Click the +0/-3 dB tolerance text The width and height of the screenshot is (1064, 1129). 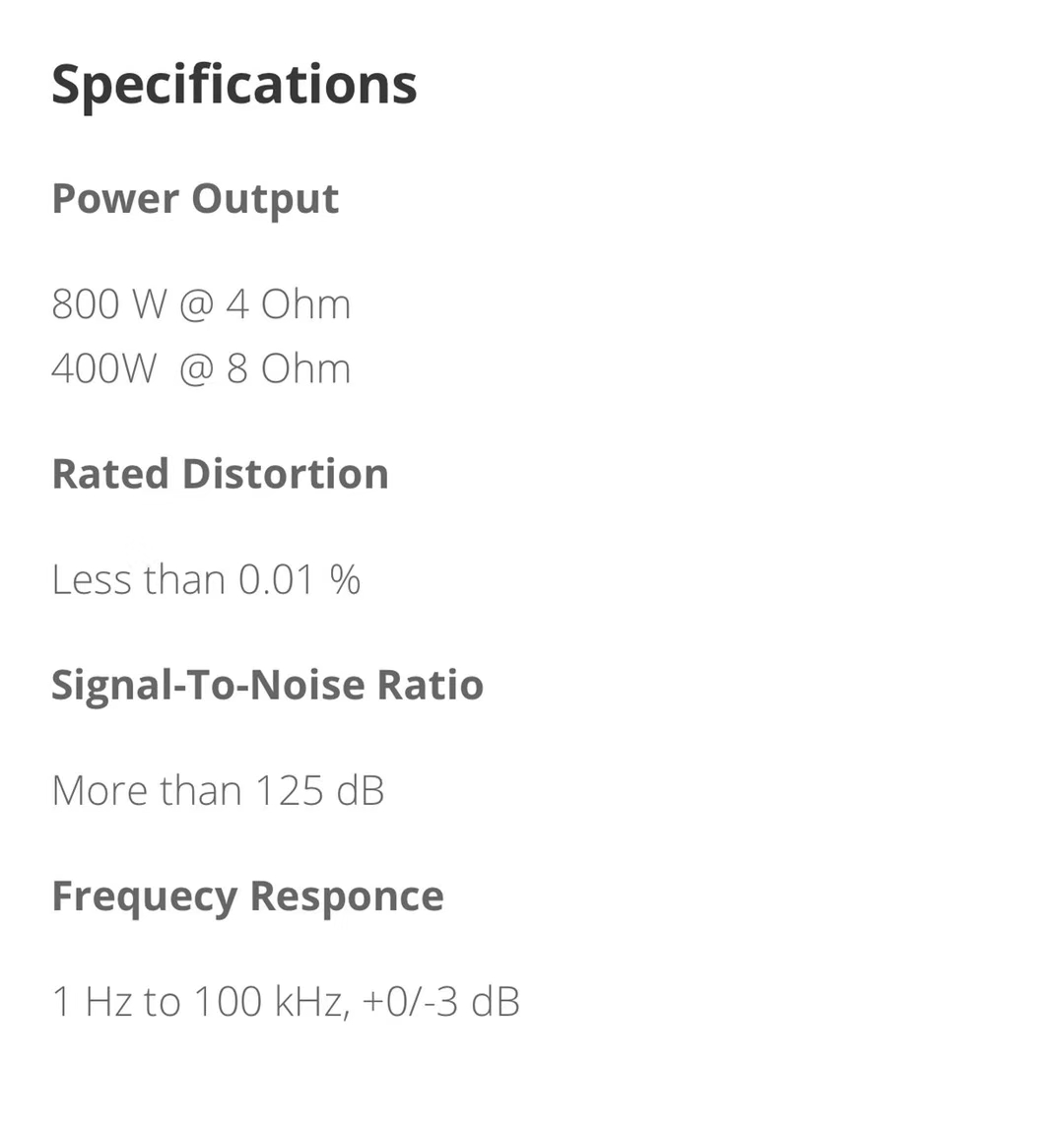[x=441, y=1002]
